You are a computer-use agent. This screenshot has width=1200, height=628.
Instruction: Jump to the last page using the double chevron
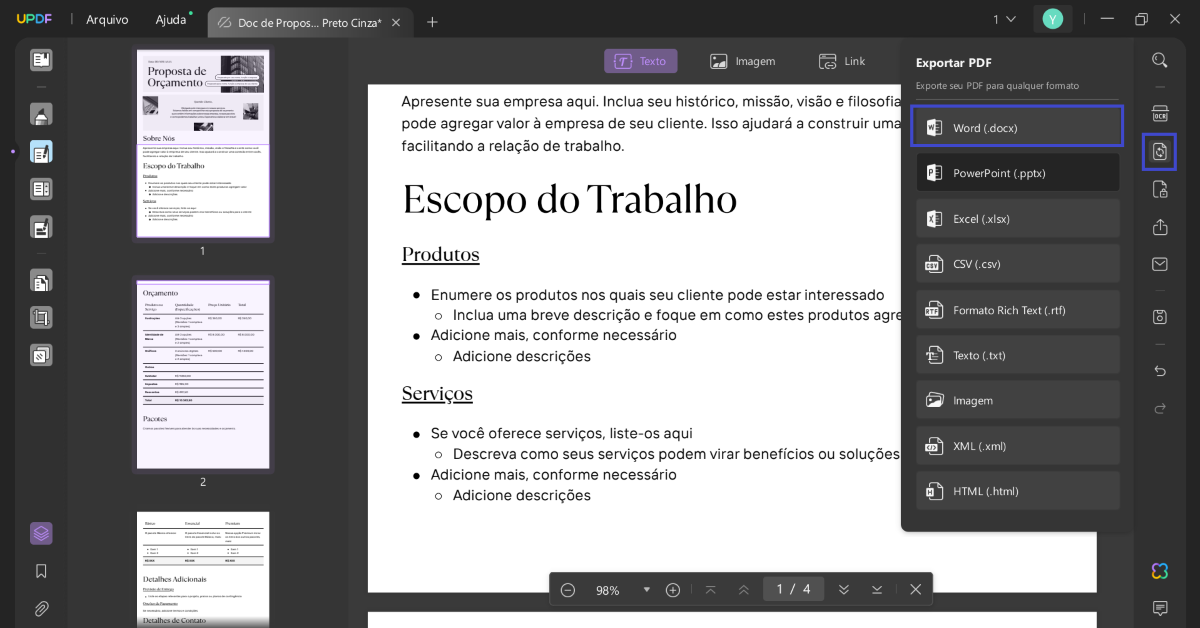(x=844, y=589)
